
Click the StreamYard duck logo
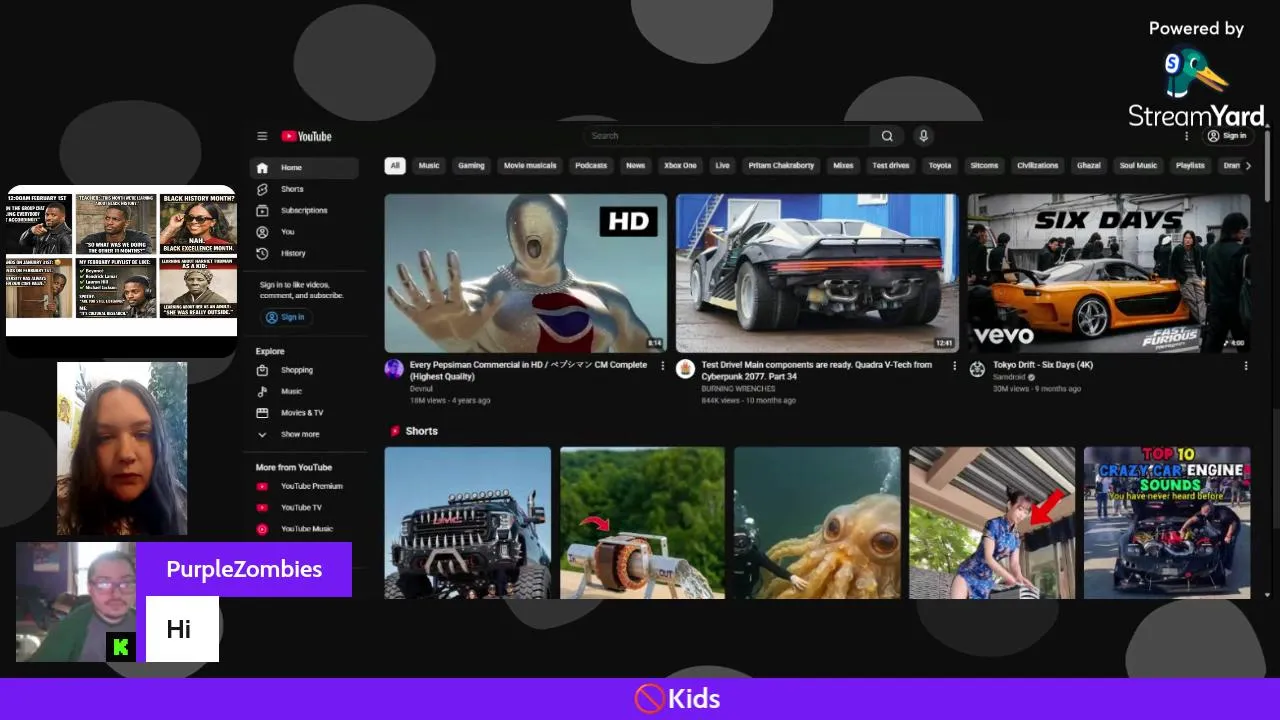point(1196,75)
